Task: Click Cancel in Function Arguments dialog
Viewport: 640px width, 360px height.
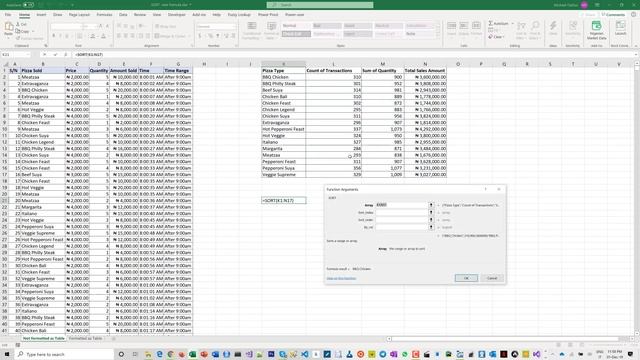Action: 492,278
